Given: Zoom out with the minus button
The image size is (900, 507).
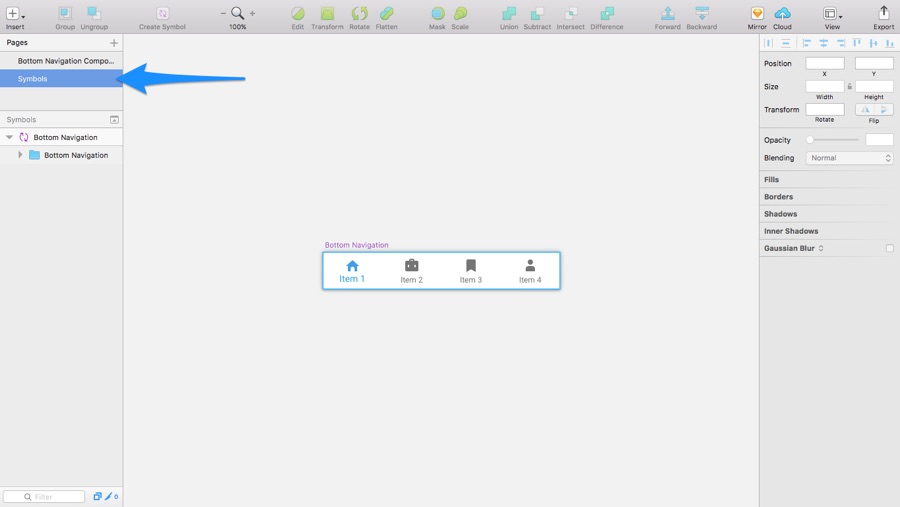Looking at the screenshot, I should tap(223, 13).
